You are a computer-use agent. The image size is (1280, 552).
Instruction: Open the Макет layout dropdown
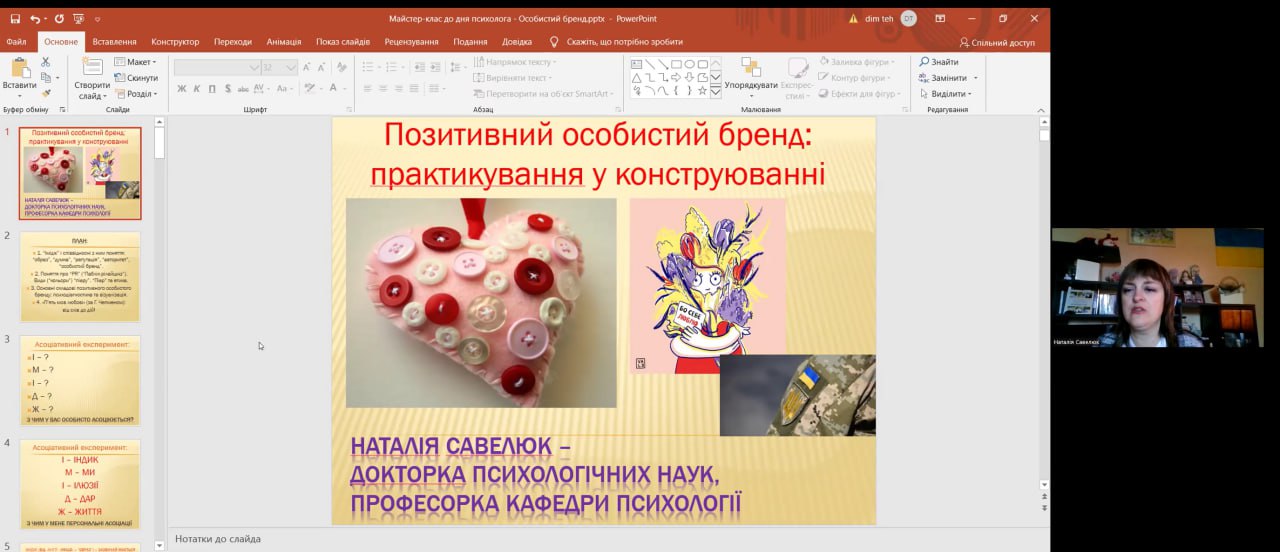(138, 62)
